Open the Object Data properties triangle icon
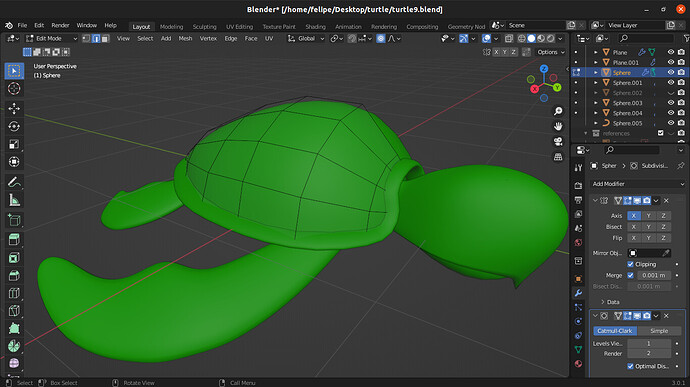Screen dimensions: 690x387 click(578, 349)
